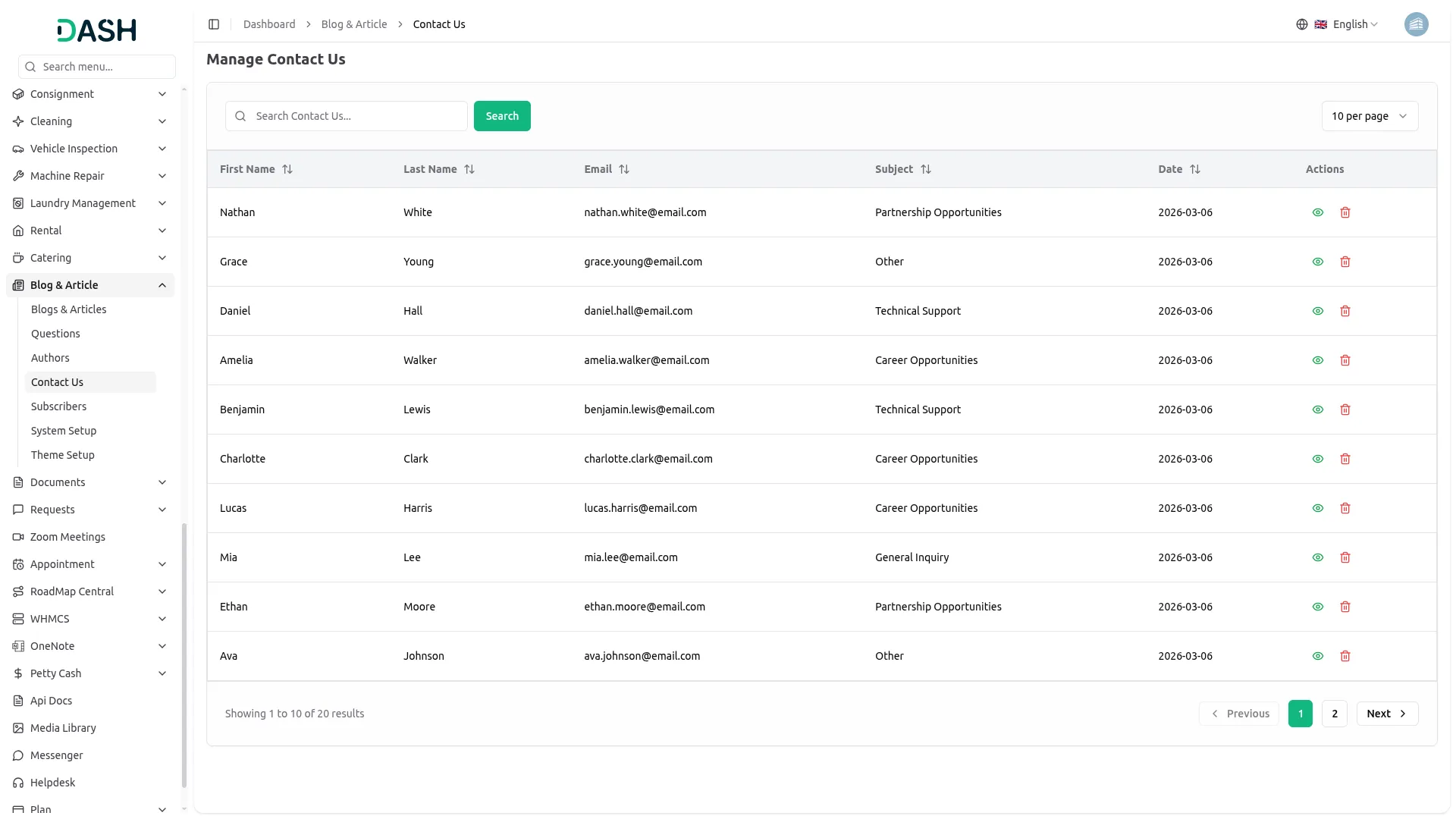Sort by First Name column arrows
Image resolution: width=1456 pixels, height=819 pixels.
pyautogui.click(x=287, y=169)
